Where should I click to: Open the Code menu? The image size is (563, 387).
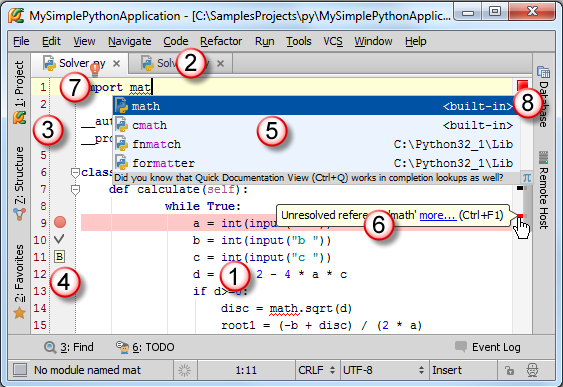[x=176, y=41]
